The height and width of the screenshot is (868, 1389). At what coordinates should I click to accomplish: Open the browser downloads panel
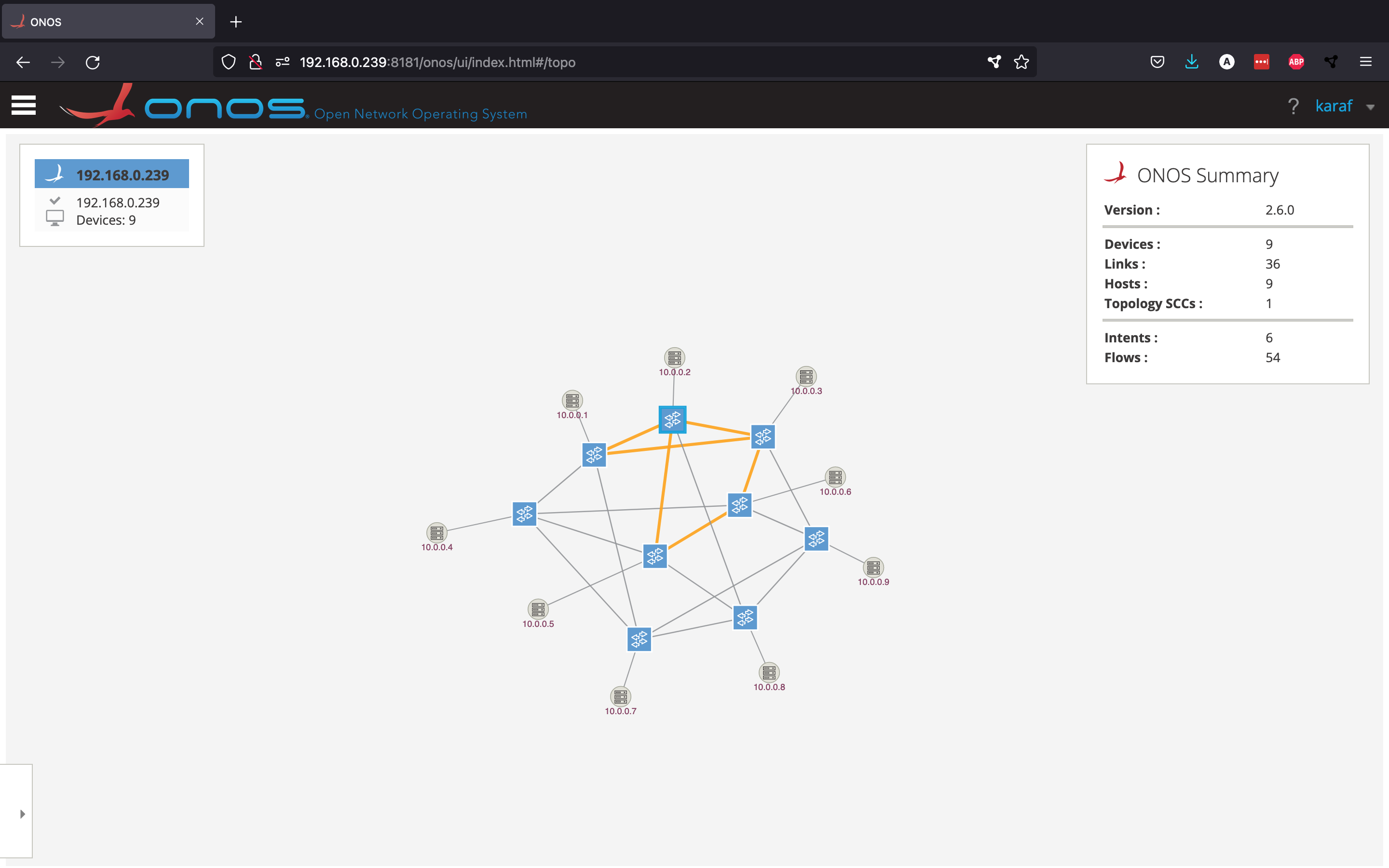pyautogui.click(x=1192, y=62)
